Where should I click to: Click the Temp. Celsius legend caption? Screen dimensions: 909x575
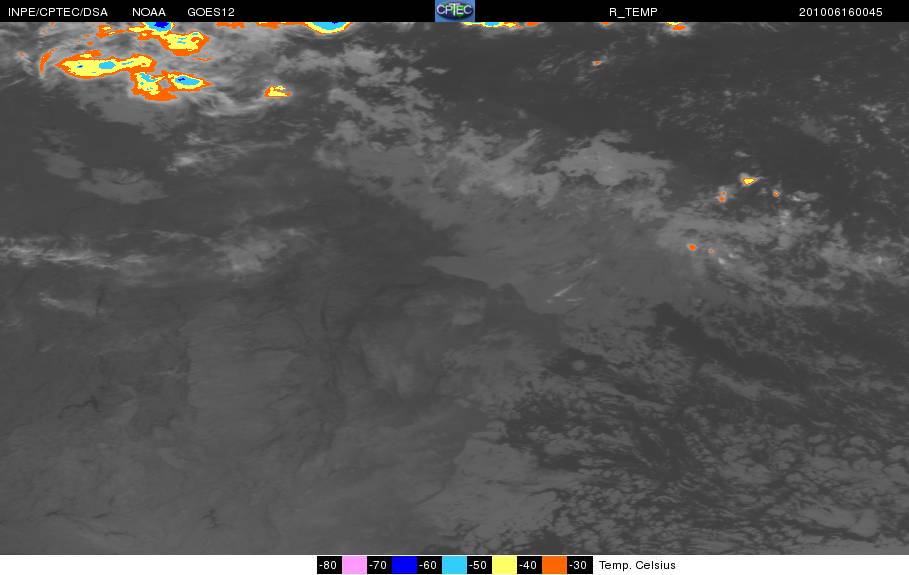coord(637,565)
